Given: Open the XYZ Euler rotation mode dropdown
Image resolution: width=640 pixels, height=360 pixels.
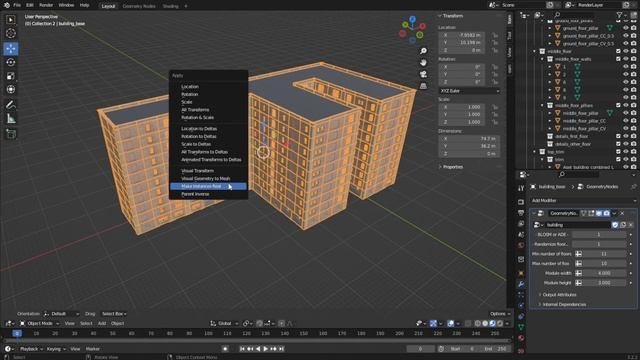Looking at the screenshot, I should click(469, 91).
